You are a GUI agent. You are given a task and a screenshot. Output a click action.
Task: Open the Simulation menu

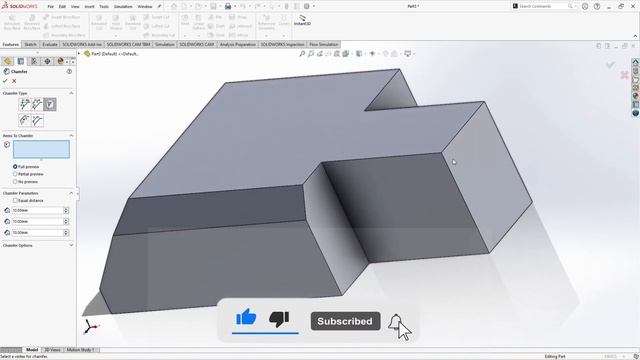tap(123, 7)
